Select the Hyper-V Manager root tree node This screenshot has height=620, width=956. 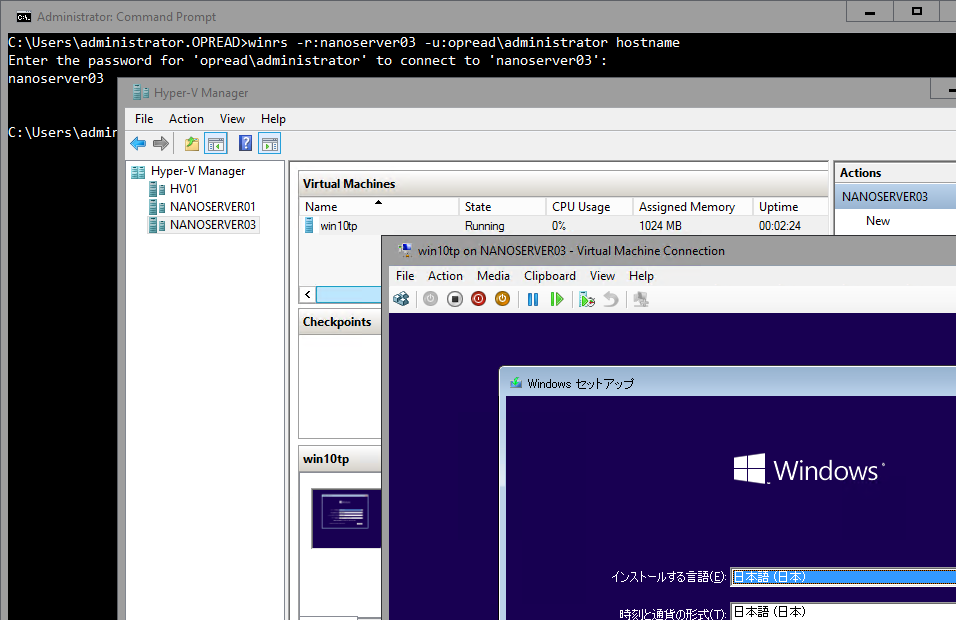click(x=198, y=171)
